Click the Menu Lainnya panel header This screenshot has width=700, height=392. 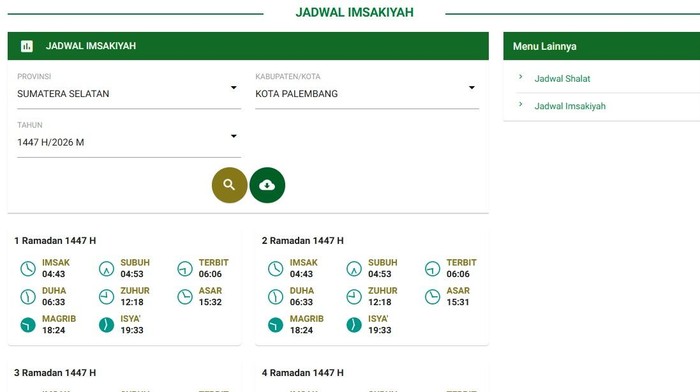tap(601, 46)
